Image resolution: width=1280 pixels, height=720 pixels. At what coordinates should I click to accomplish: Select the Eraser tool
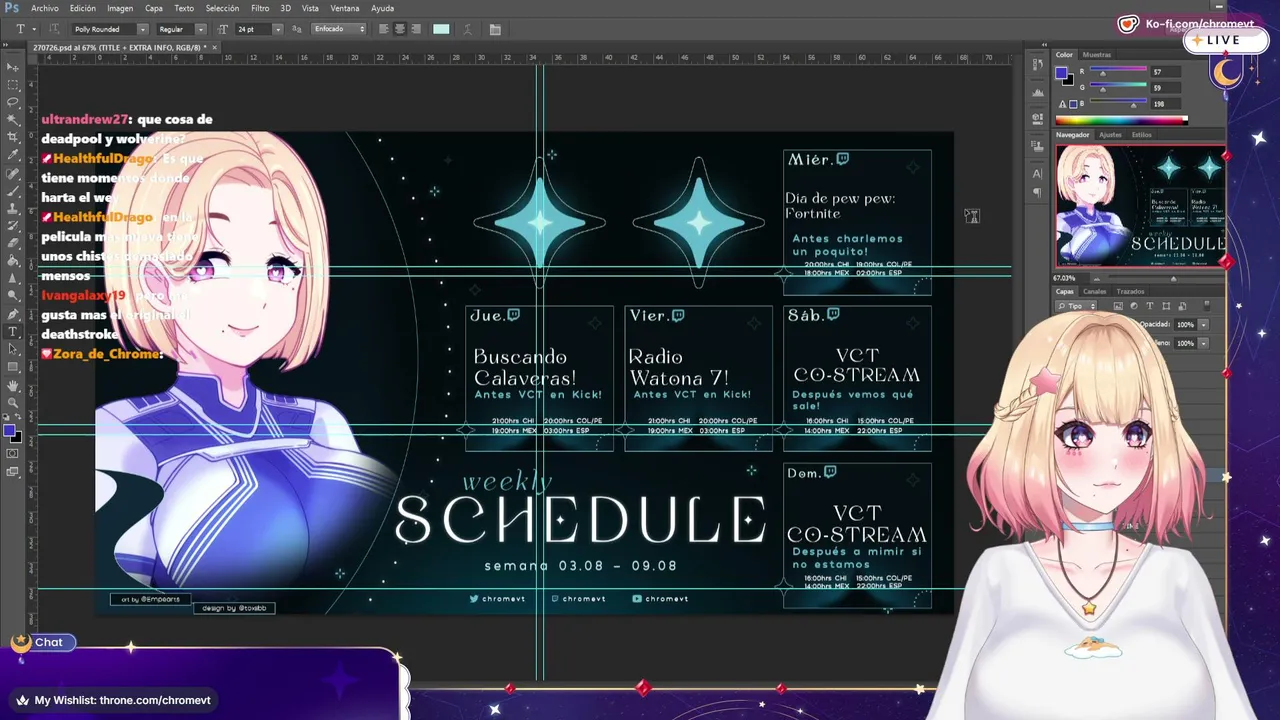13,243
